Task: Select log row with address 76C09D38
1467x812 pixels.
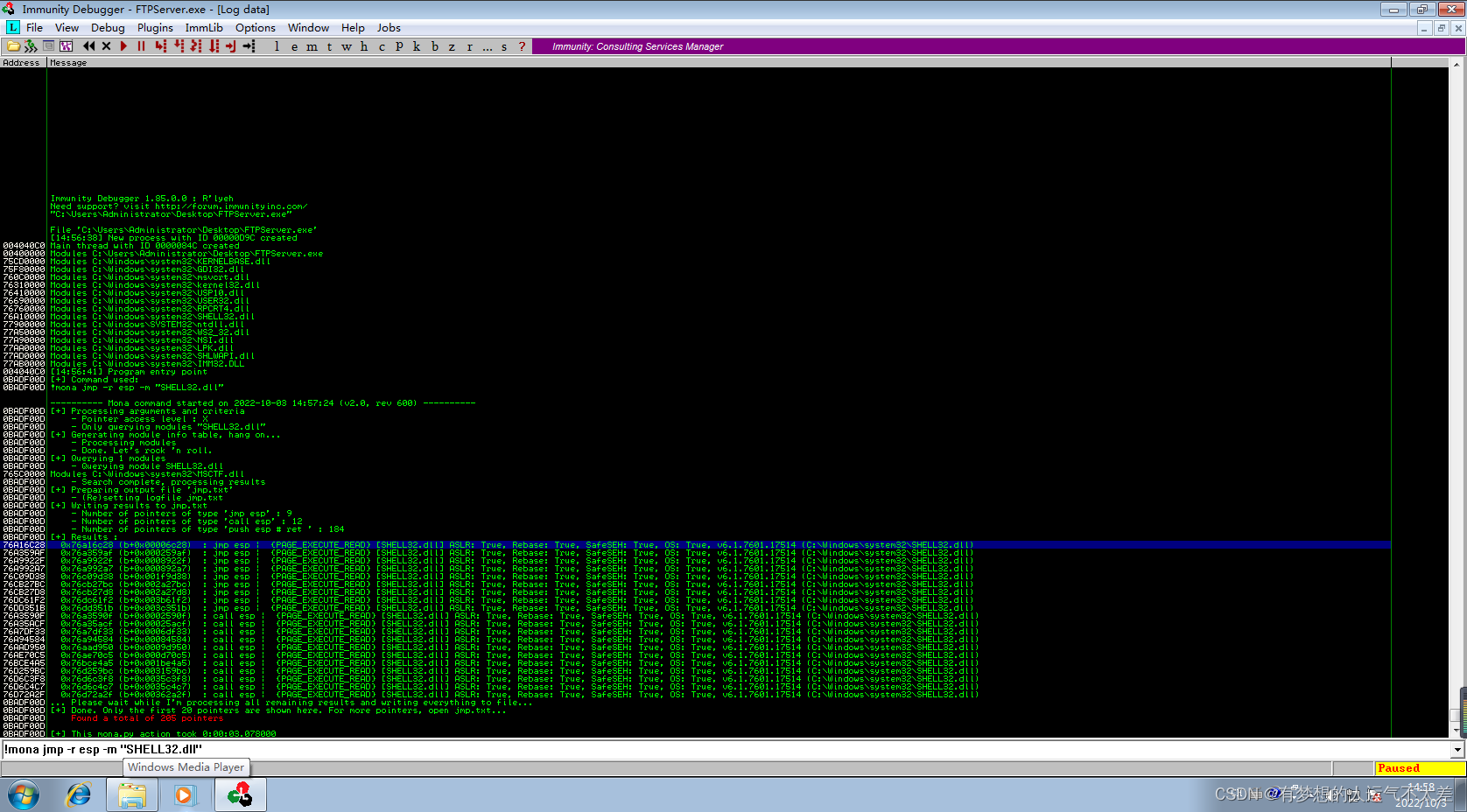Action: coord(696,577)
